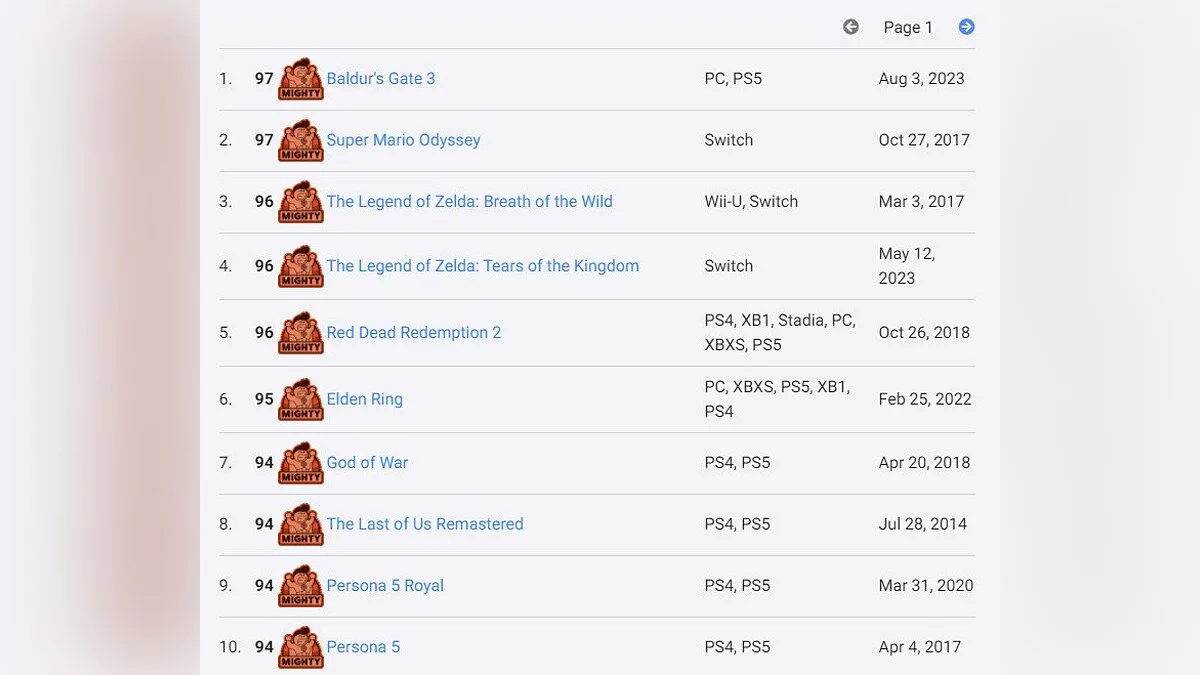Open Zelda: Tears of the Kingdom link
Image resolution: width=1200 pixels, height=675 pixels.
(482, 266)
